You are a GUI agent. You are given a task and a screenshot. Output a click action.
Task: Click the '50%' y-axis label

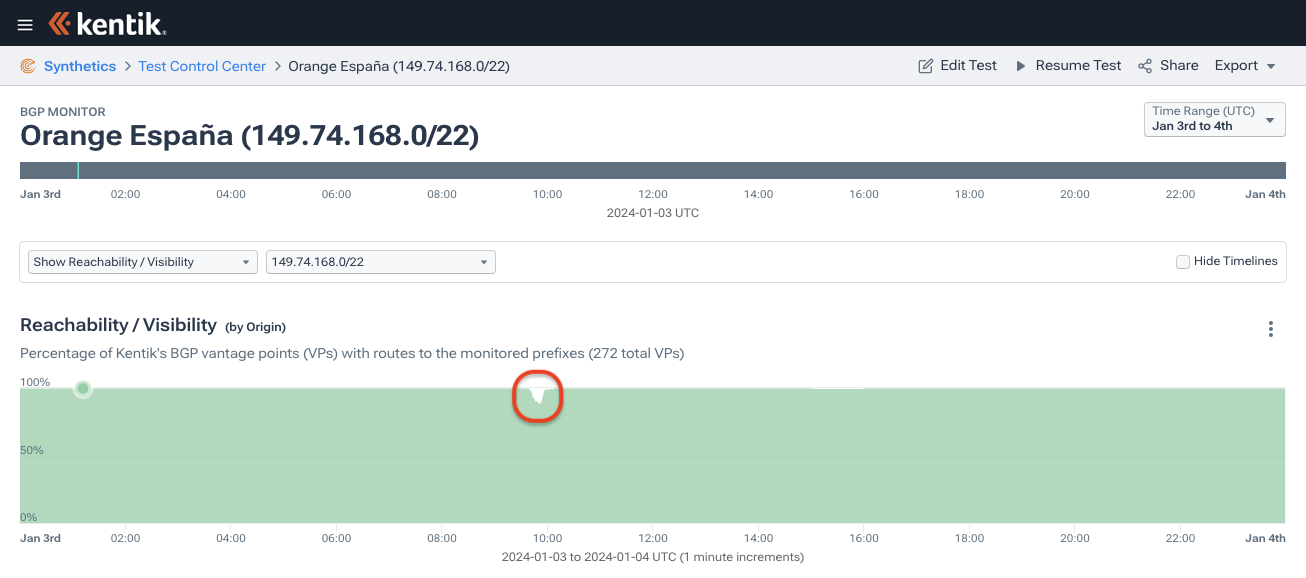(x=32, y=451)
